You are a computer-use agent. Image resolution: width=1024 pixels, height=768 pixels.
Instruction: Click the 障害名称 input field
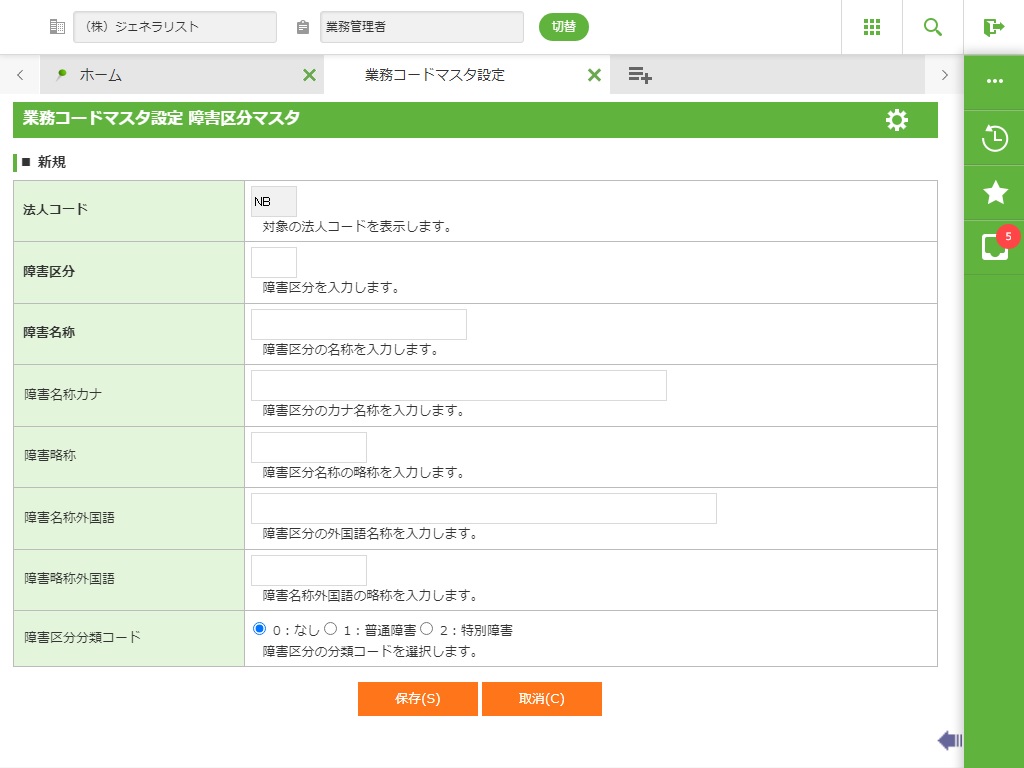358,324
